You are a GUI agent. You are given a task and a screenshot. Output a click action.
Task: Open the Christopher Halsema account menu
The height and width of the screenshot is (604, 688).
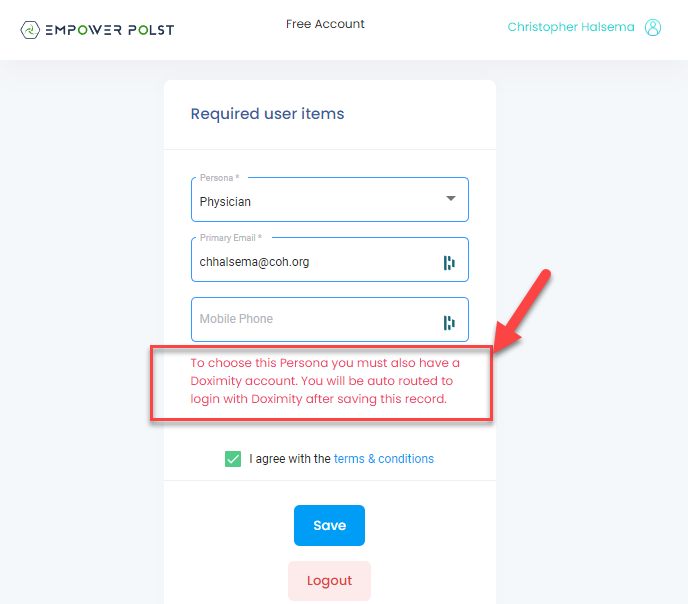(x=570, y=28)
